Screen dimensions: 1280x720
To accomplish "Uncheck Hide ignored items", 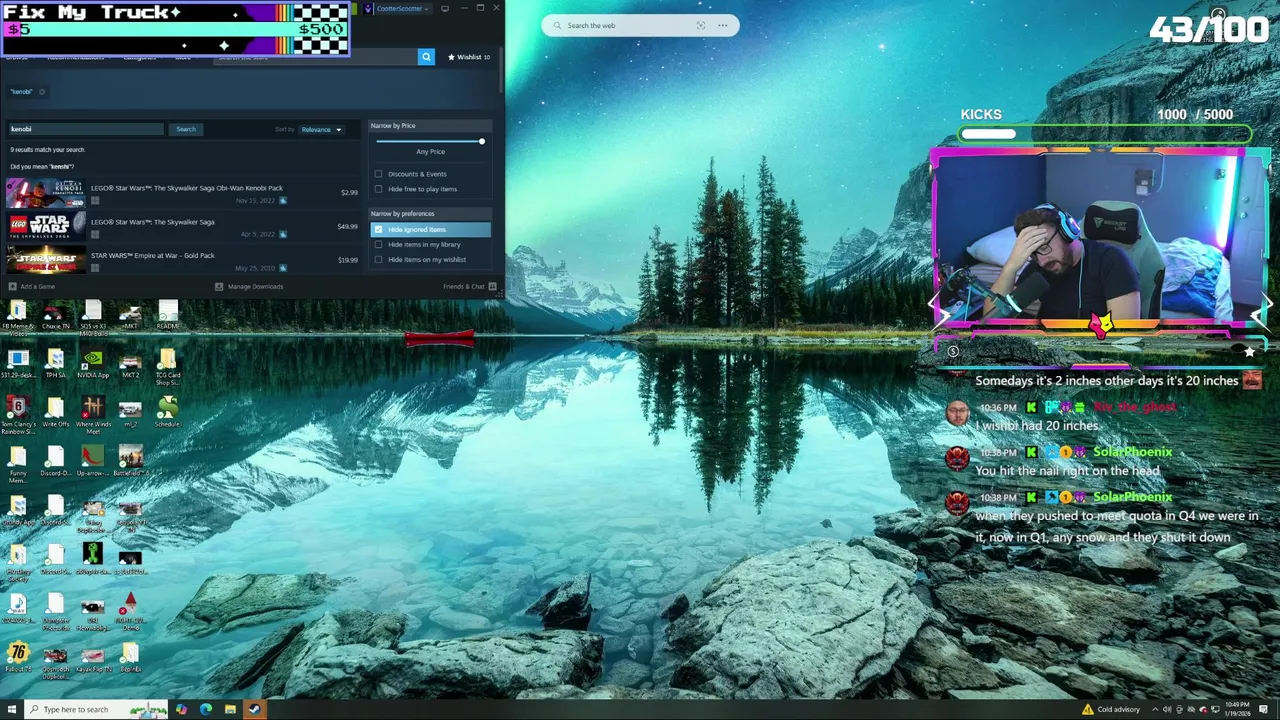I will point(378,229).
